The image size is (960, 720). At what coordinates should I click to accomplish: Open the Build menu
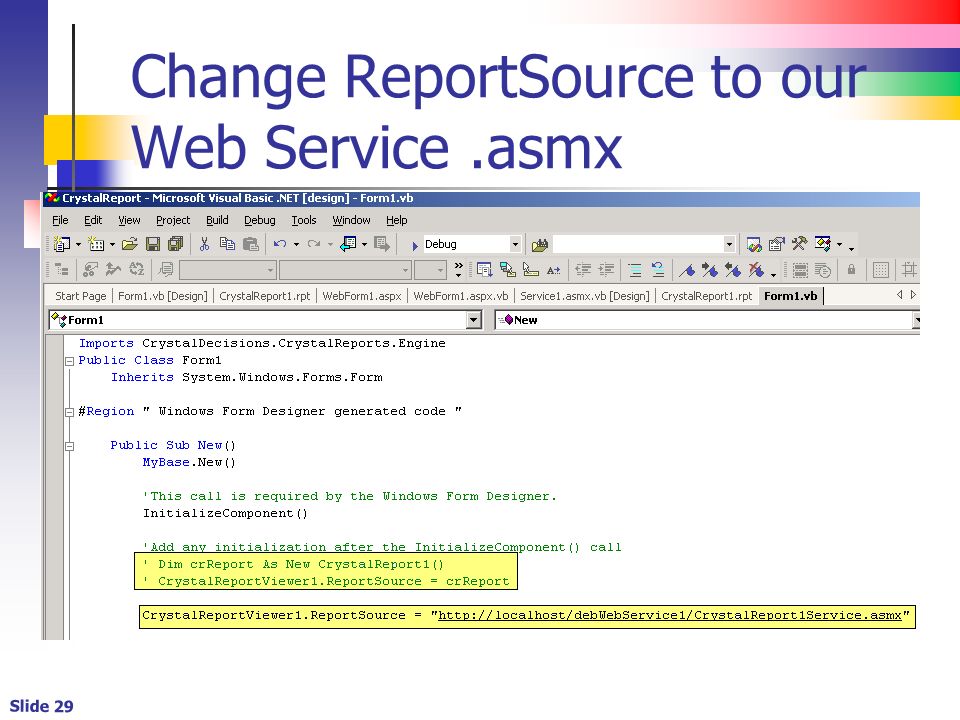(x=217, y=220)
